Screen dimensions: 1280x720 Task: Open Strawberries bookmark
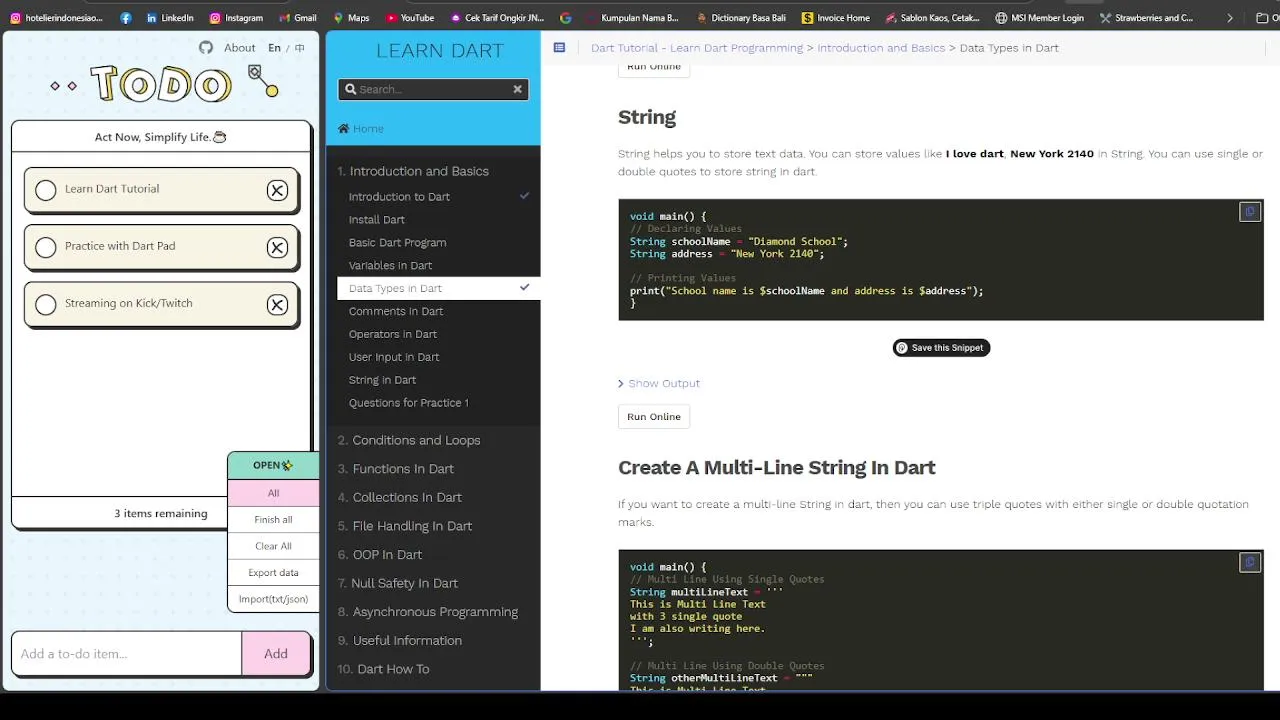tap(1146, 18)
